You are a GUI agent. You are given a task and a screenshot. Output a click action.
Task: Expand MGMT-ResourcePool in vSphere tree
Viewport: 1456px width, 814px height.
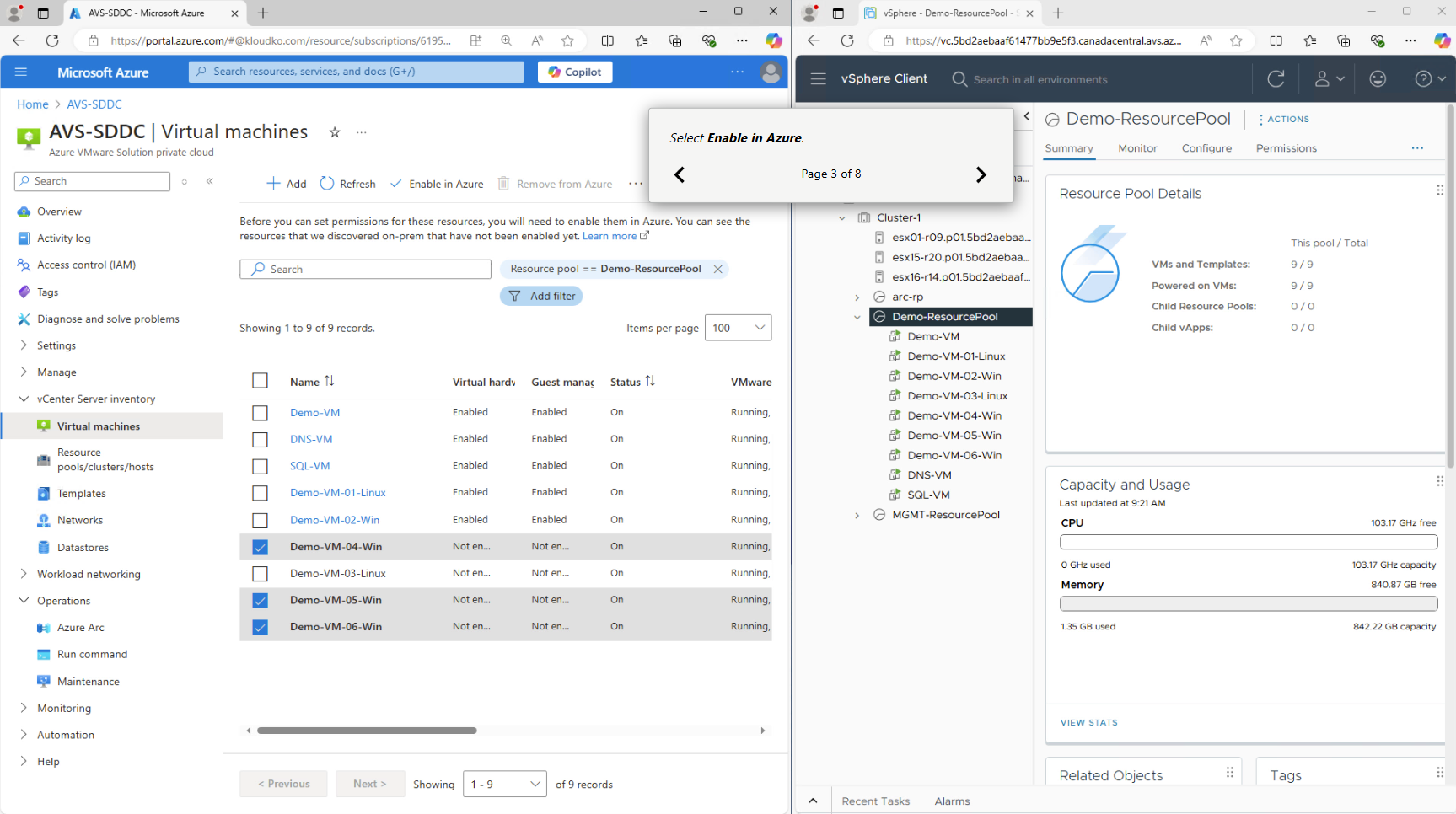pos(857,515)
